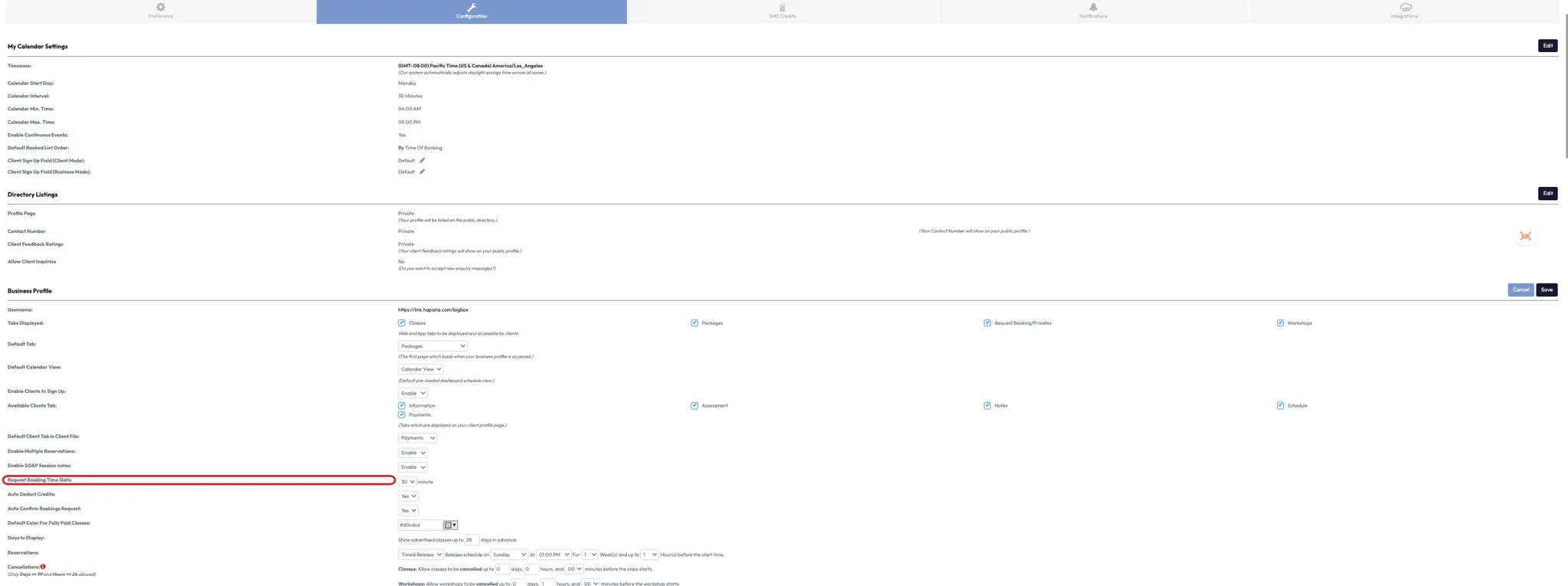Image resolution: width=1568 pixels, height=586 pixels.
Task: Edit Client Sign Up Field (Client Mode) pencil
Action: [422, 161]
